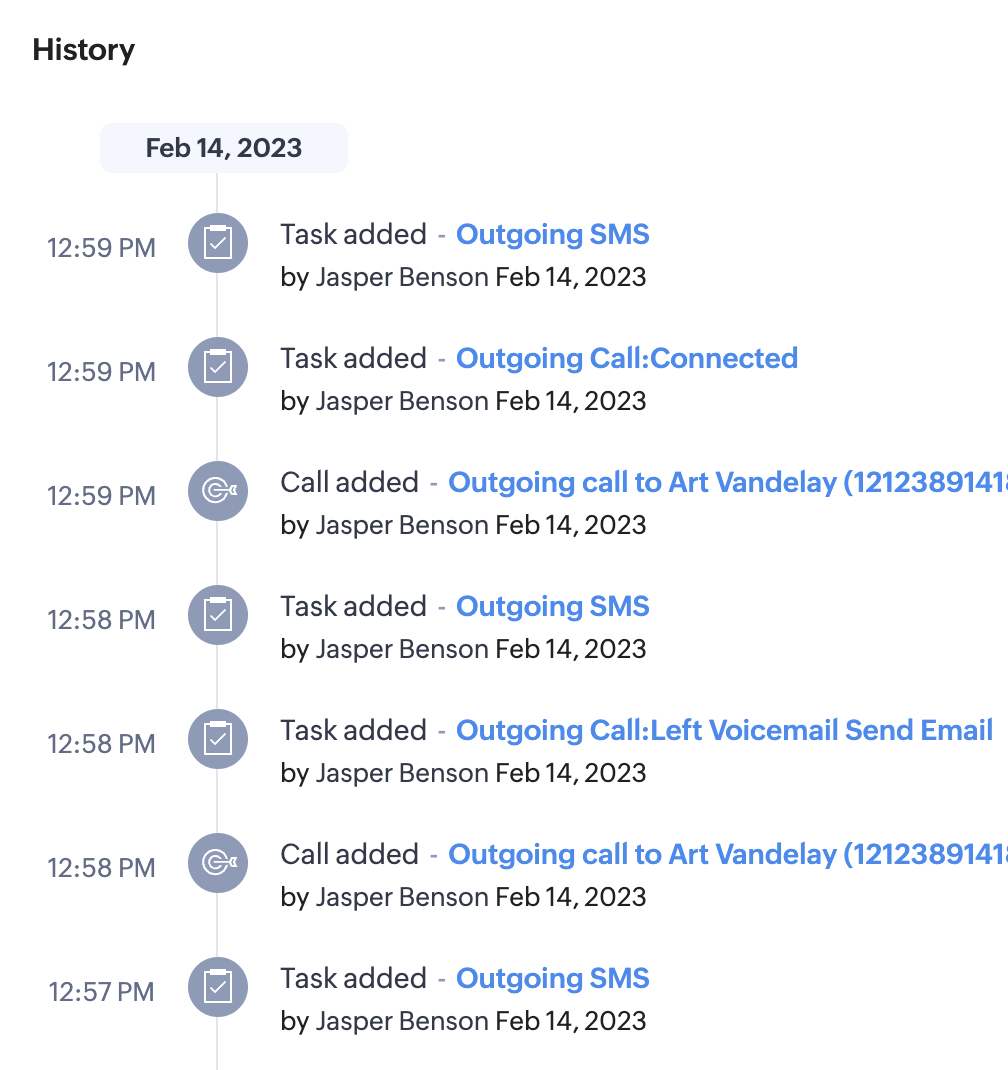Click the 12:57 PM timestamp
This screenshot has width=1008, height=1070.
(101, 992)
